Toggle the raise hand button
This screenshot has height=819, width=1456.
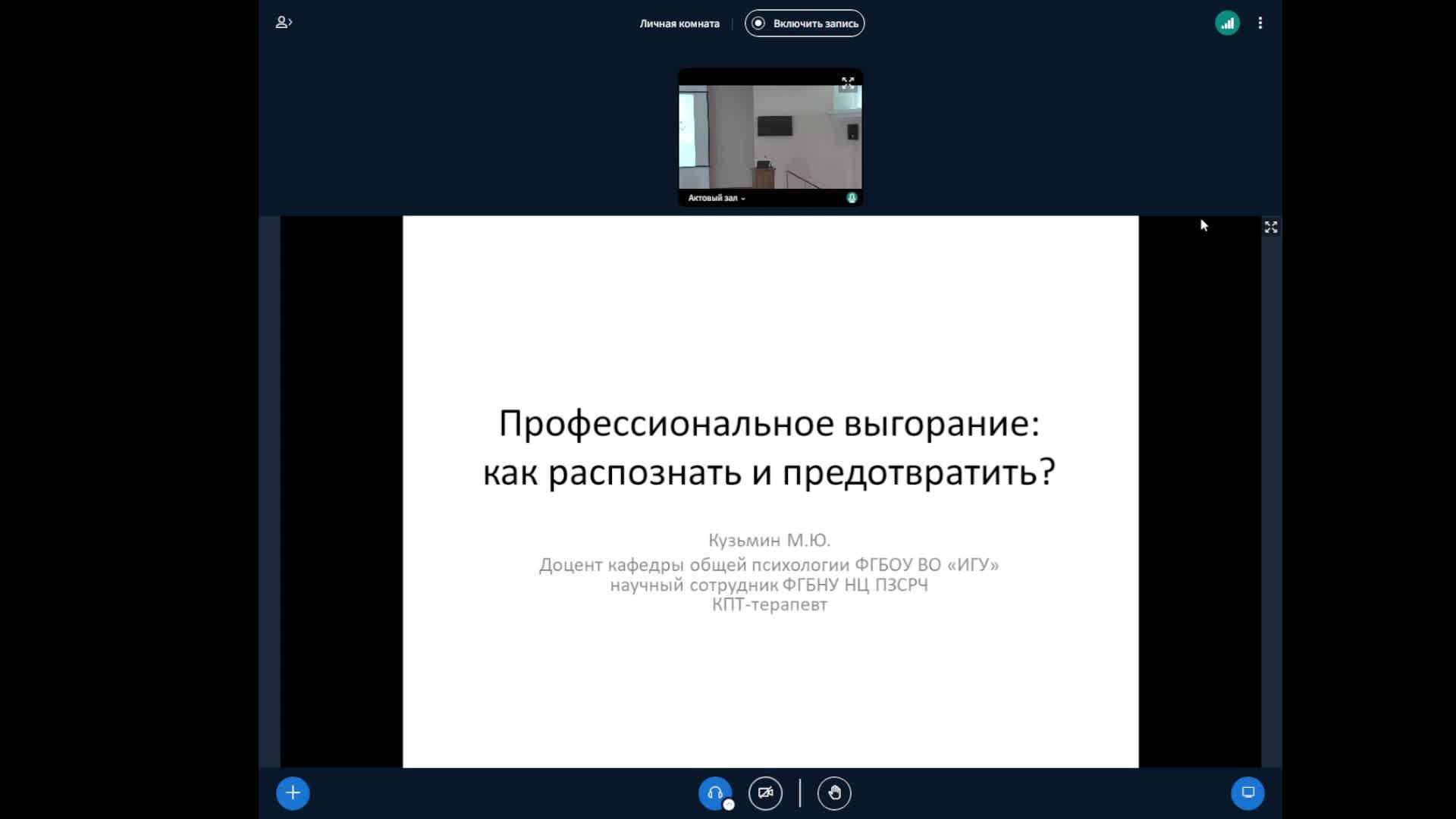coord(834,793)
